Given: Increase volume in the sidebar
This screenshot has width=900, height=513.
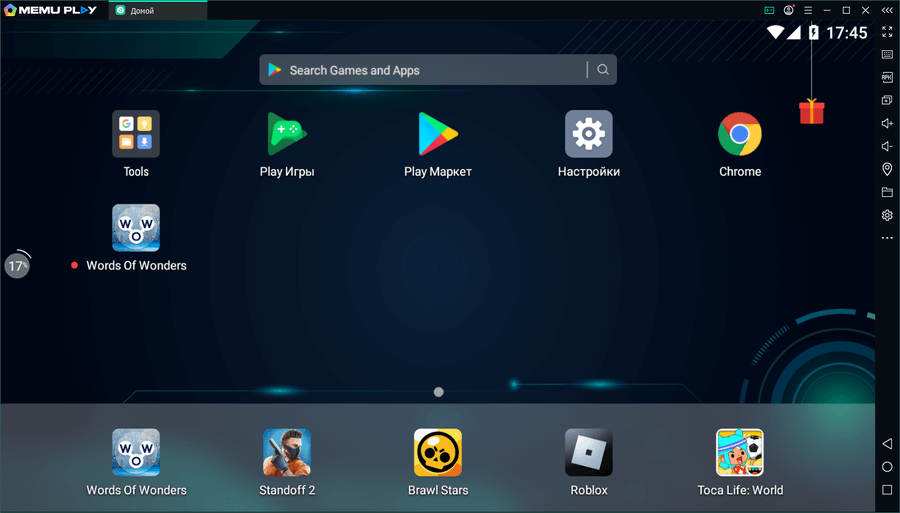Looking at the screenshot, I should tap(887, 123).
